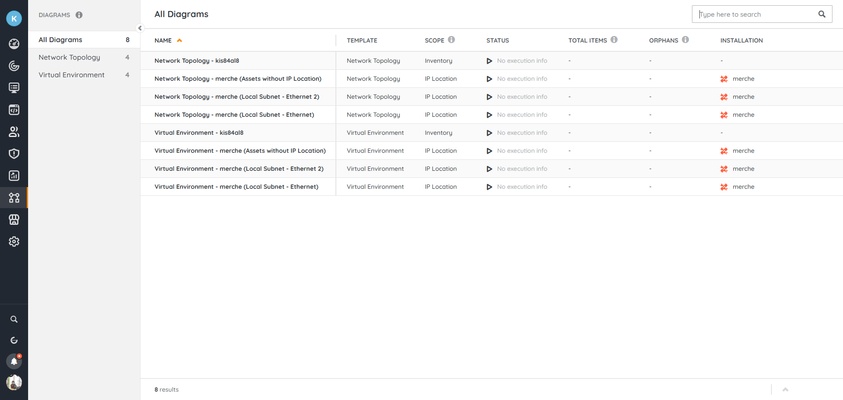Open the notifications bell
Image resolution: width=843 pixels, height=400 pixels.
pos(14,361)
